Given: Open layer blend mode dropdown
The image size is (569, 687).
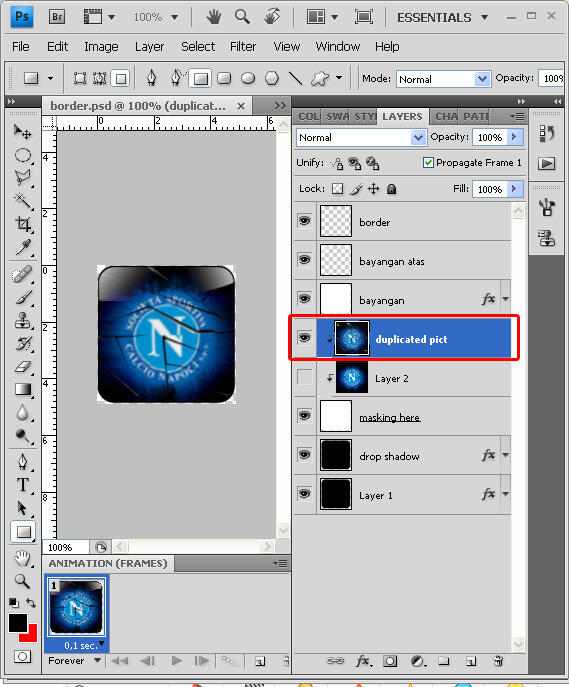Looking at the screenshot, I should coord(418,138).
